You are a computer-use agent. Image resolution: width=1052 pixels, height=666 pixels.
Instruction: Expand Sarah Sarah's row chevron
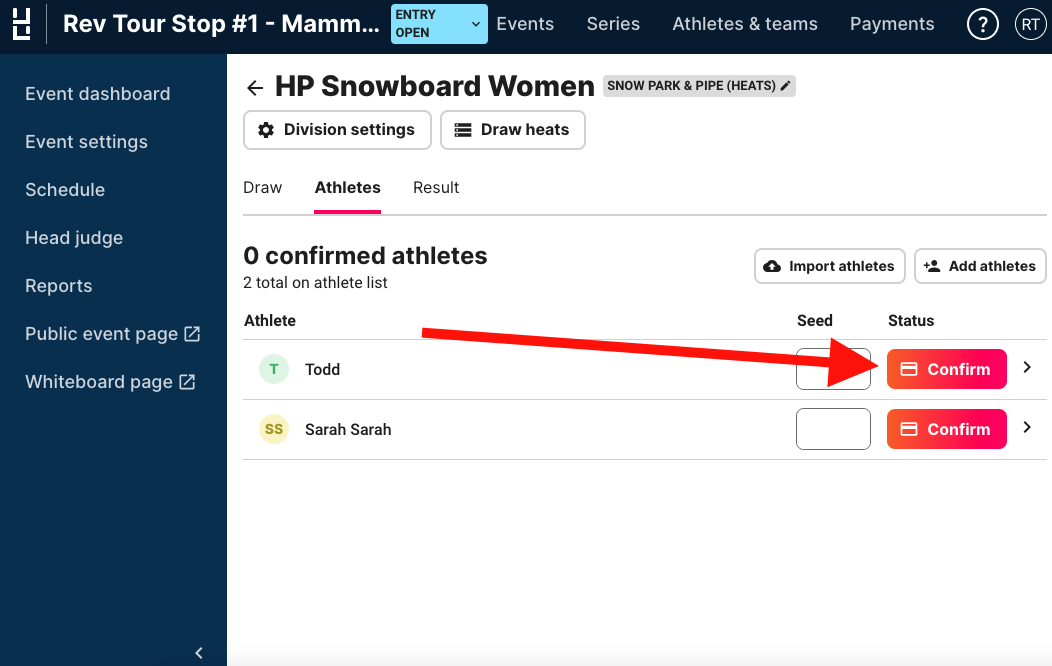click(x=1027, y=427)
